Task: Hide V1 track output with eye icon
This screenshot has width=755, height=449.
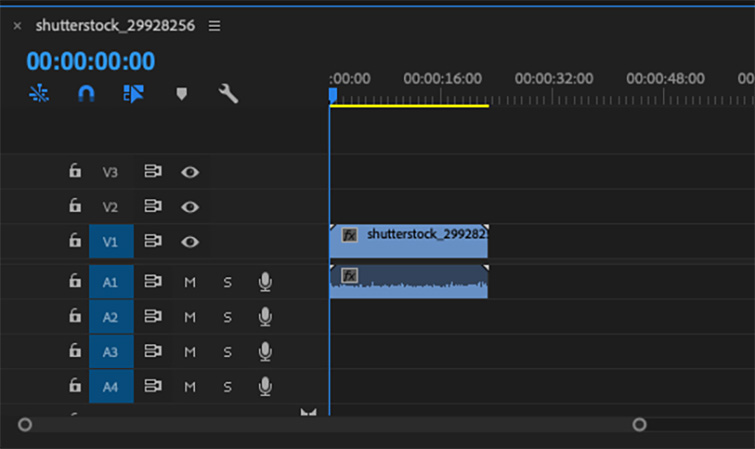Action: coord(190,242)
